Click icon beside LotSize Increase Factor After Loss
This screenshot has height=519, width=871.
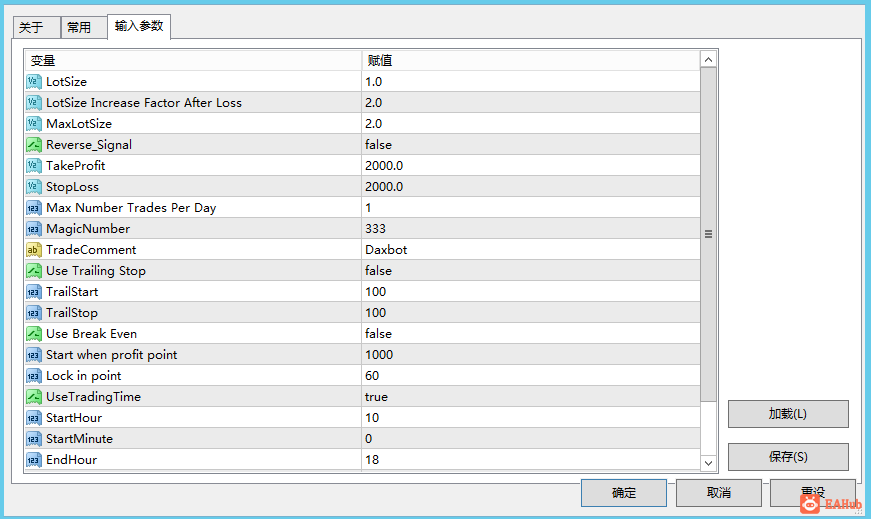pyautogui.click(x=34, y=103)
